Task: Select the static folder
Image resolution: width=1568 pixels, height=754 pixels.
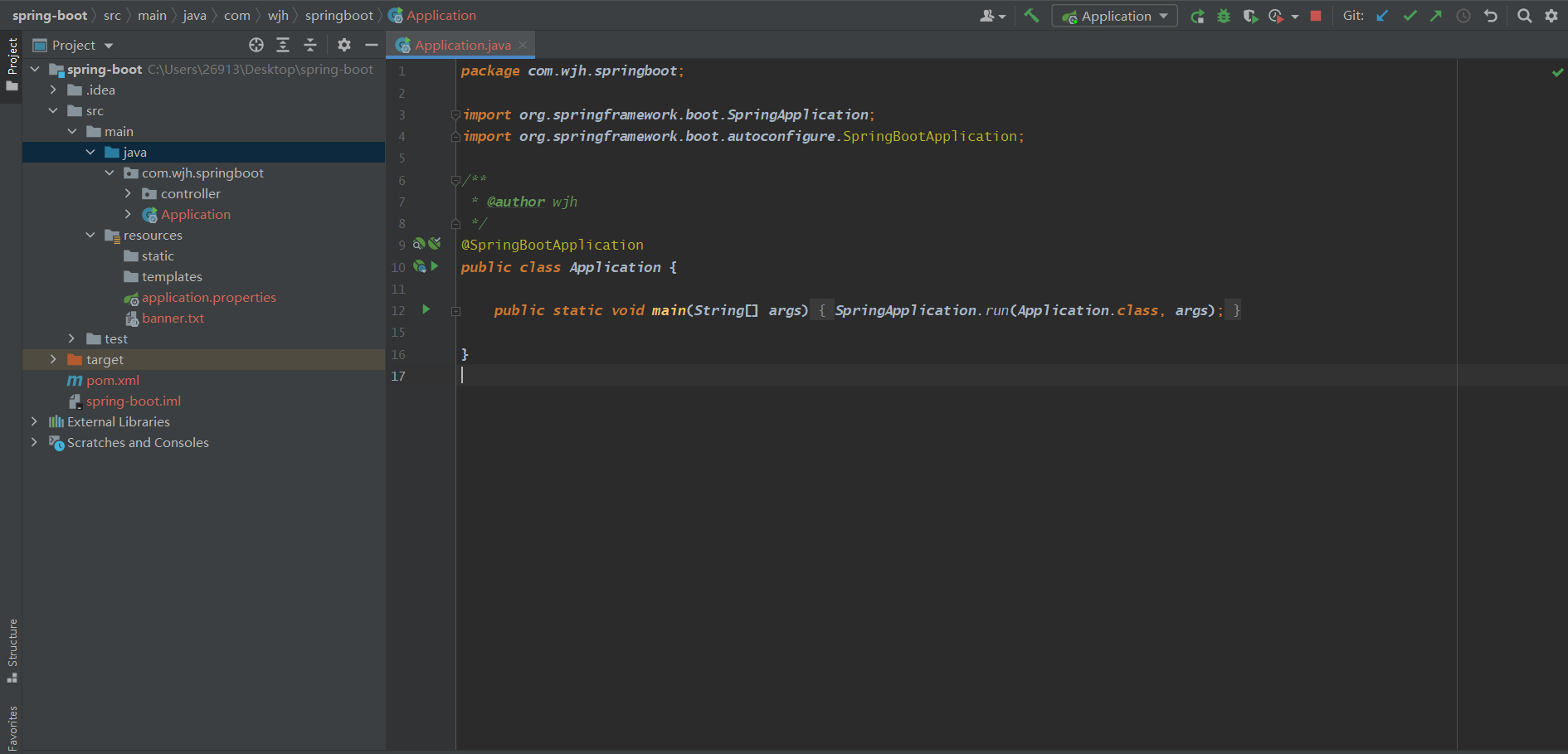Action: tap(158, 255)
